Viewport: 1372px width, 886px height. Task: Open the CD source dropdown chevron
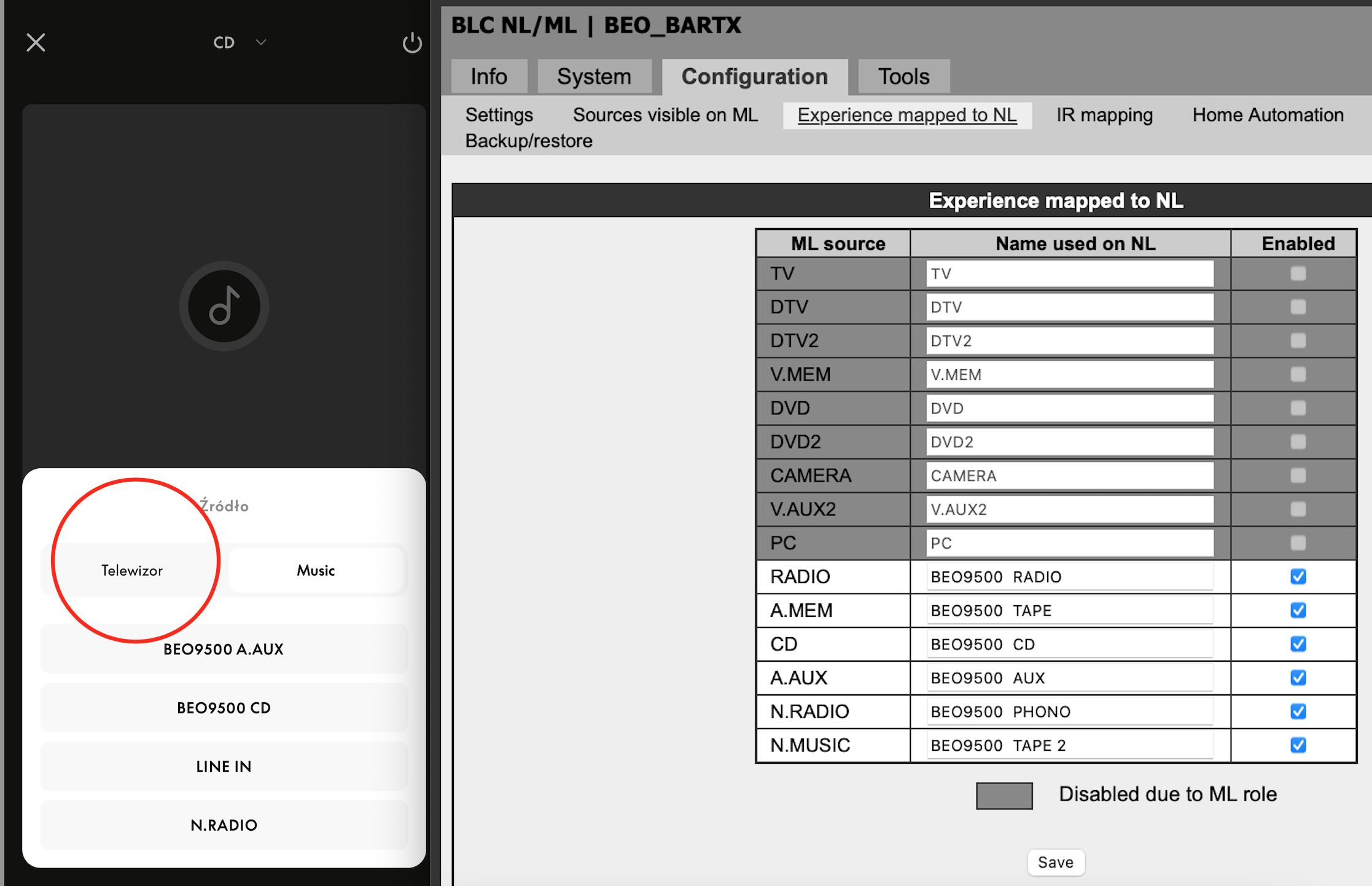(x=261, y=42)
